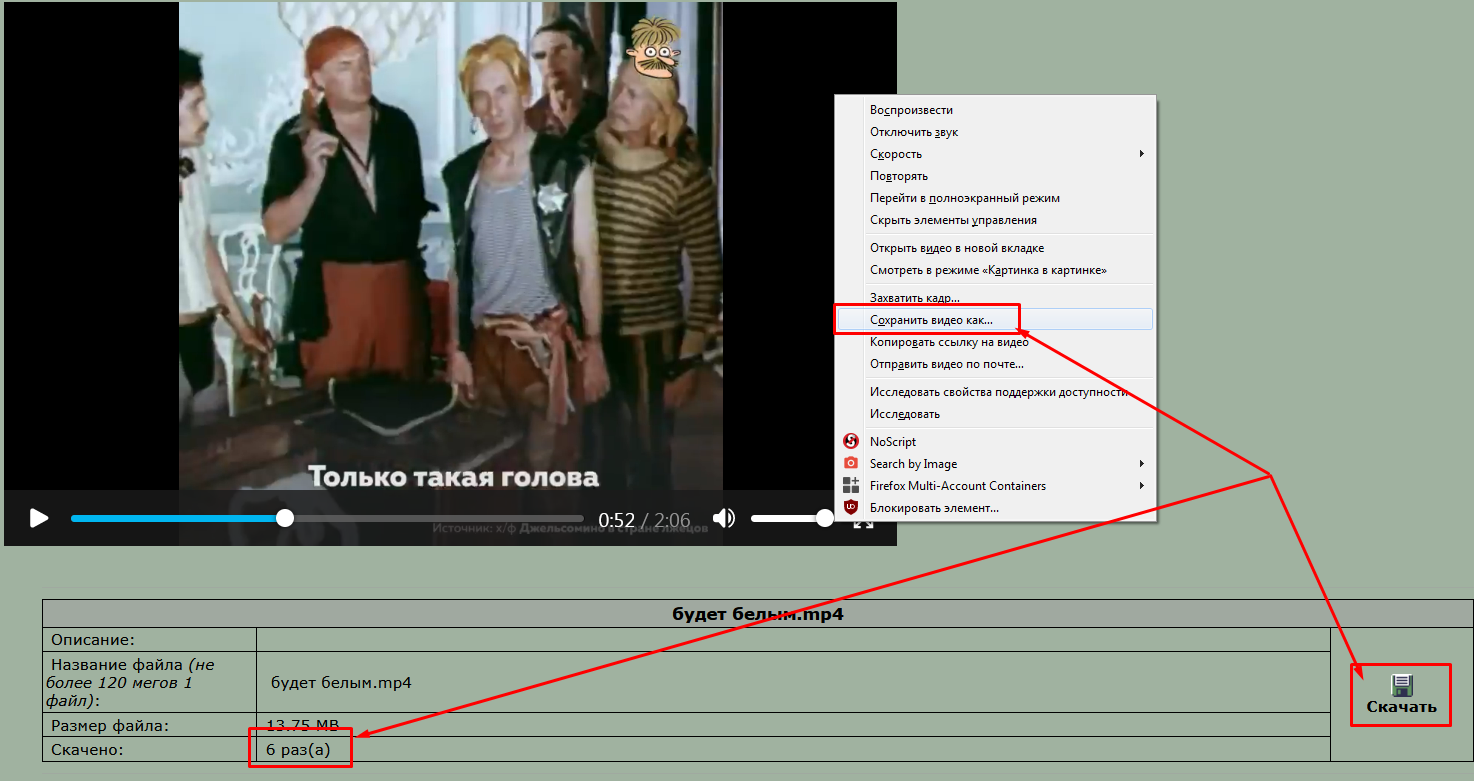Select "Скрыть элементы управления"
The image size is (1474, 781).
click(953, 220)
